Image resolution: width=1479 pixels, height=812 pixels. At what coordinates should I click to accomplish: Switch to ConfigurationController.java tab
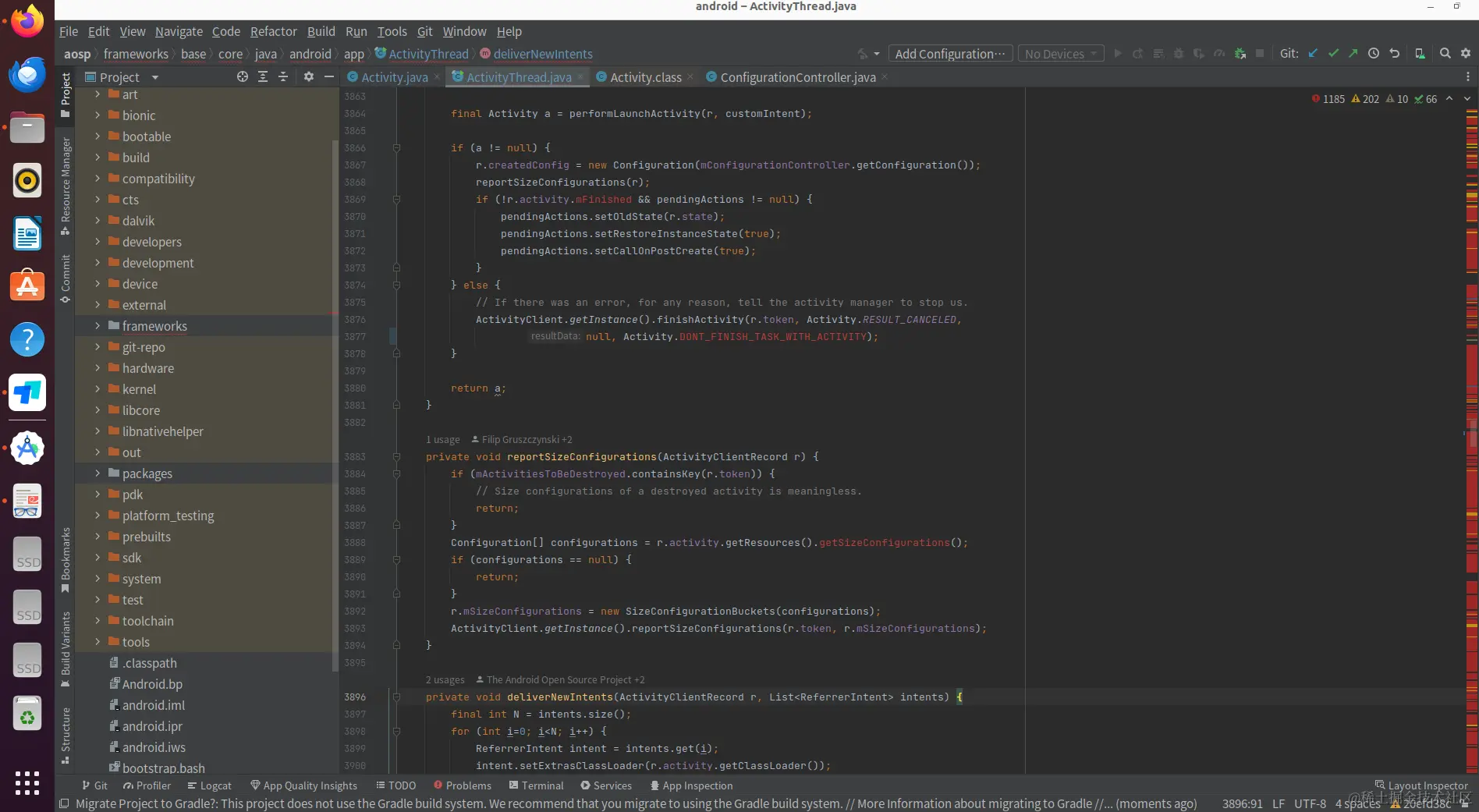[x=797, y=77]
